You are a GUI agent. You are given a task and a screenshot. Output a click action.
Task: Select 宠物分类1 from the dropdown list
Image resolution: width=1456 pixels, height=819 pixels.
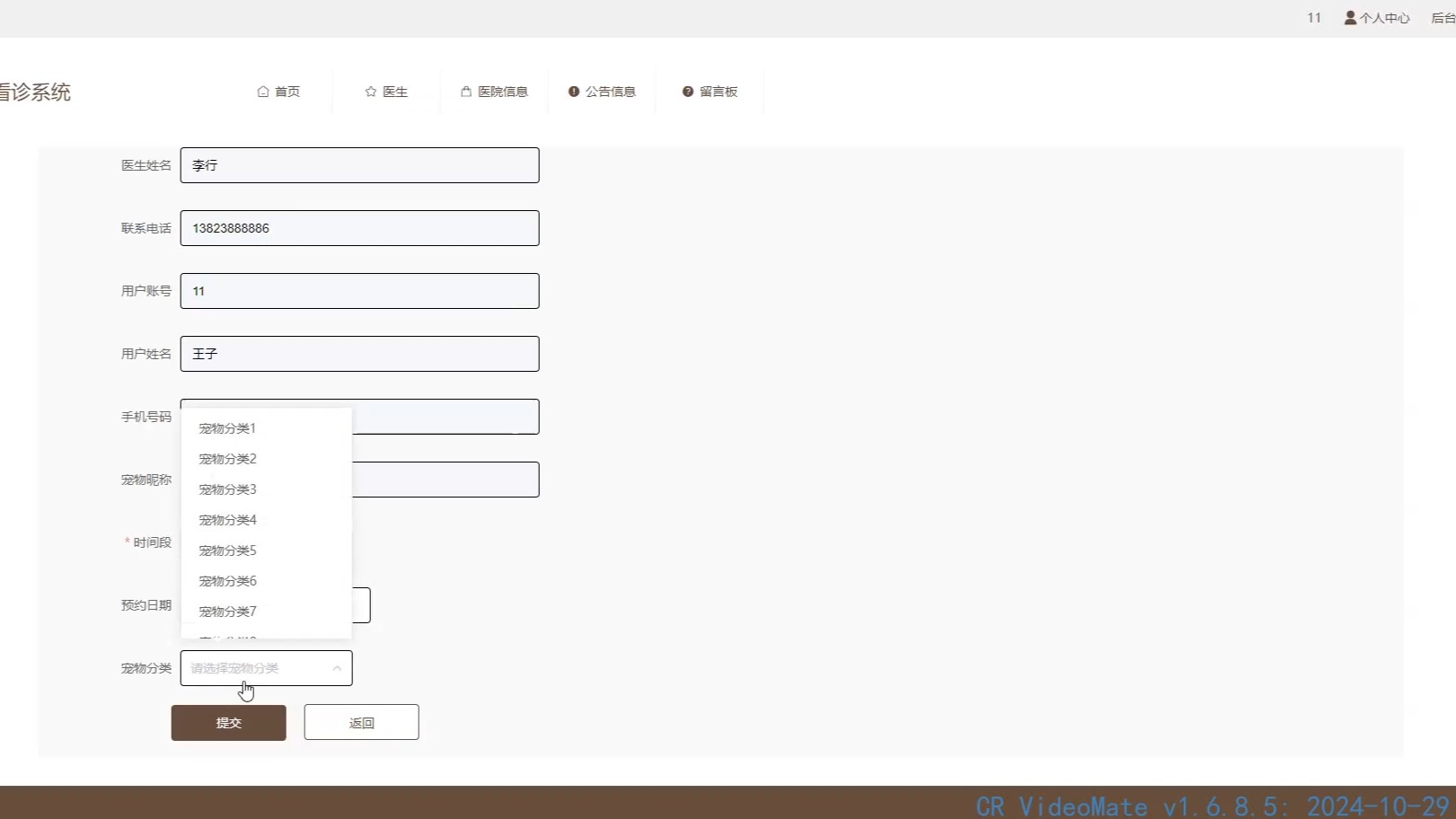point(266,428)
